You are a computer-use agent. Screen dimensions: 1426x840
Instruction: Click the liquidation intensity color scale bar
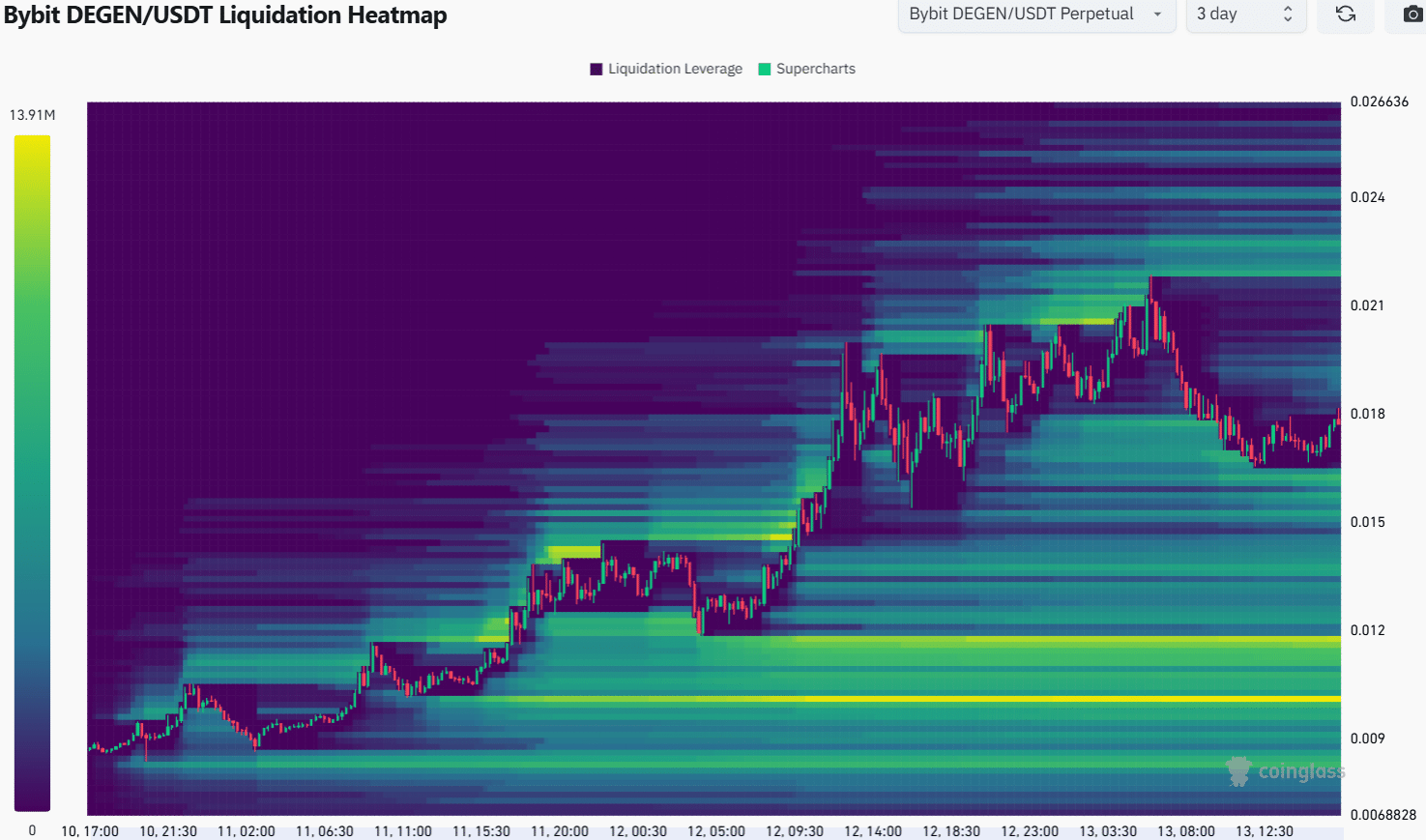(32, 473)
